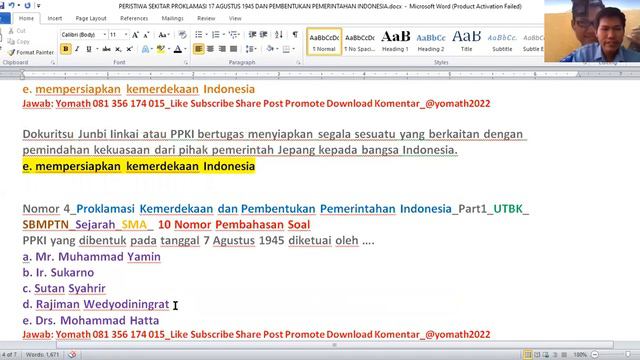Apply the Heading 2 style
This screenshot has width=640, height=360.
coord(431,41)
